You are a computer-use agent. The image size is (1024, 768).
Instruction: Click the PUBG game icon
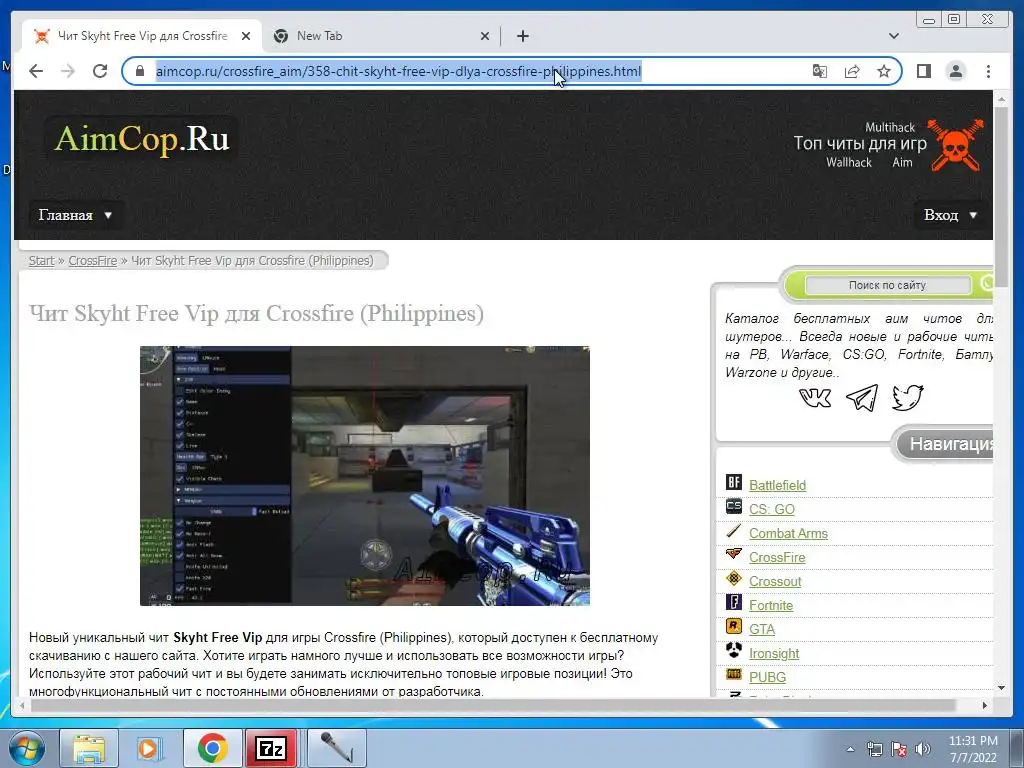[x=734, y=675]
